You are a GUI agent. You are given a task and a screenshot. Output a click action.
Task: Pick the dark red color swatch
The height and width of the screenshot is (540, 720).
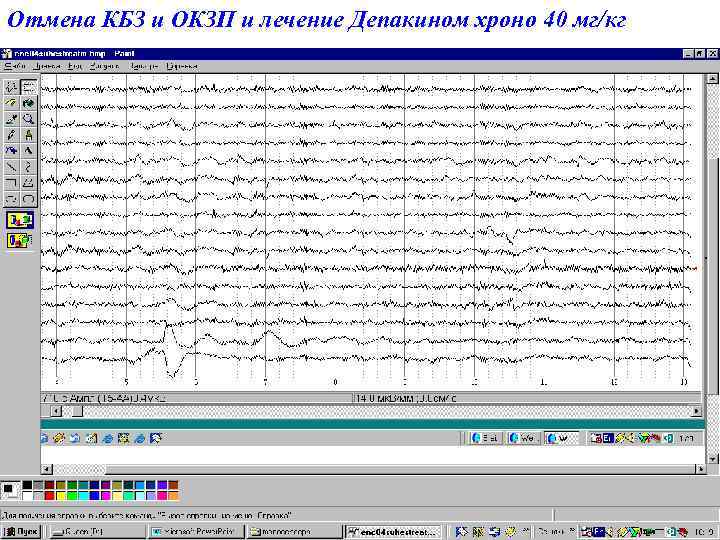[50, 485]
